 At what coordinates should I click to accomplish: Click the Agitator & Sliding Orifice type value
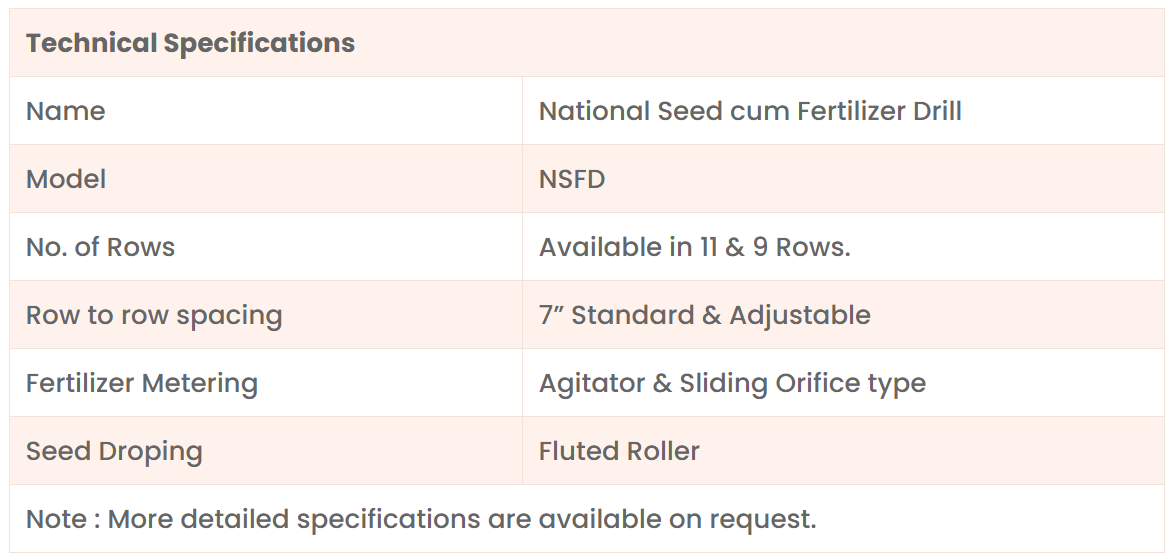[732, 383]
